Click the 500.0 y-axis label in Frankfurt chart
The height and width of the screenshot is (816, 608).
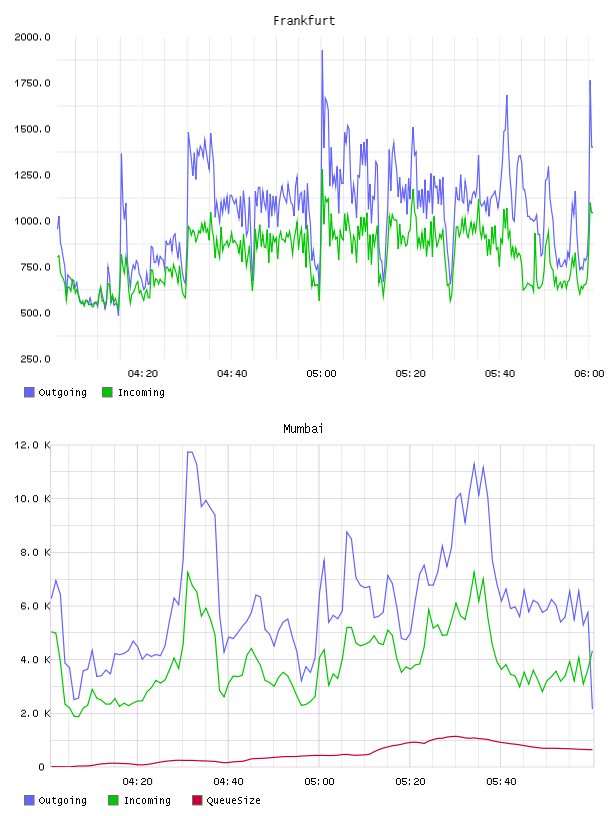35,313
